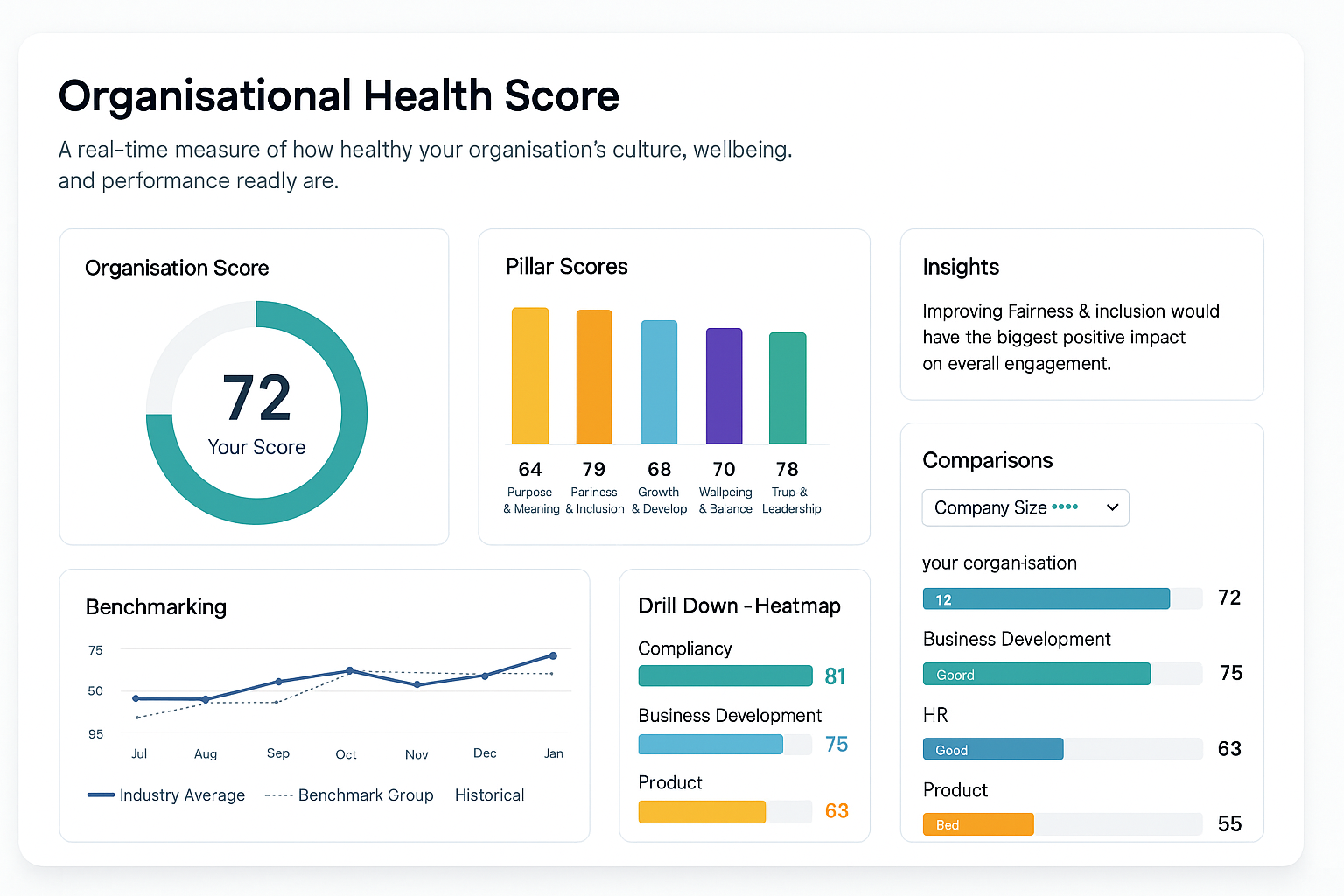Open the Company Size dropdown
Image resolution: width=1344 pixels, height=896 pixels.
(1025, 508)
